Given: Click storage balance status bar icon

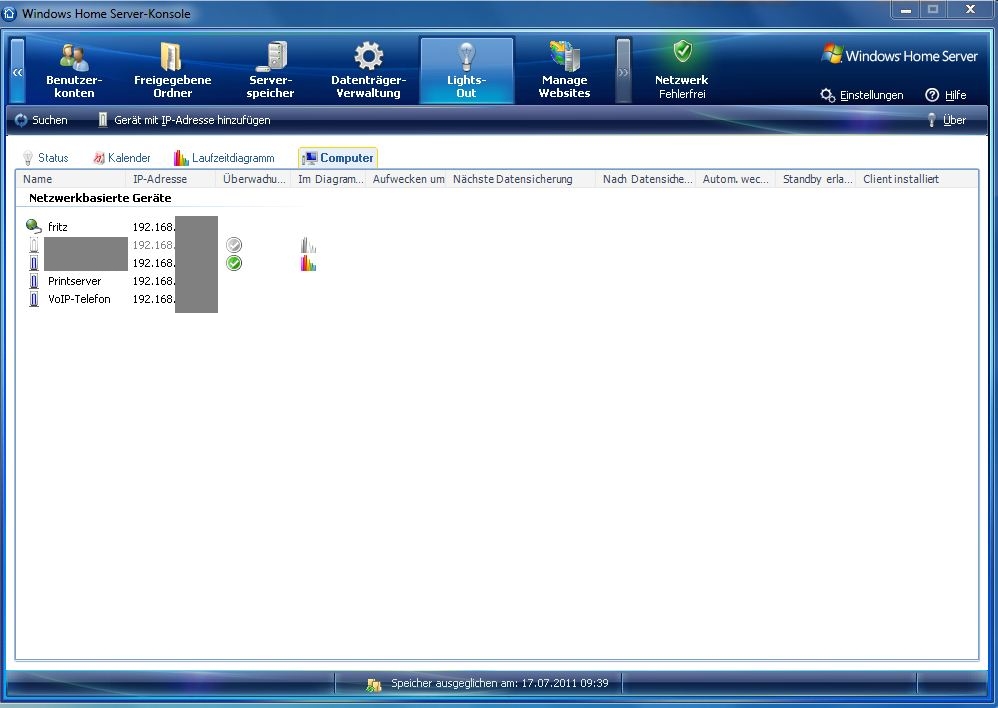Looking at the screenshot, I should (374, 684).
